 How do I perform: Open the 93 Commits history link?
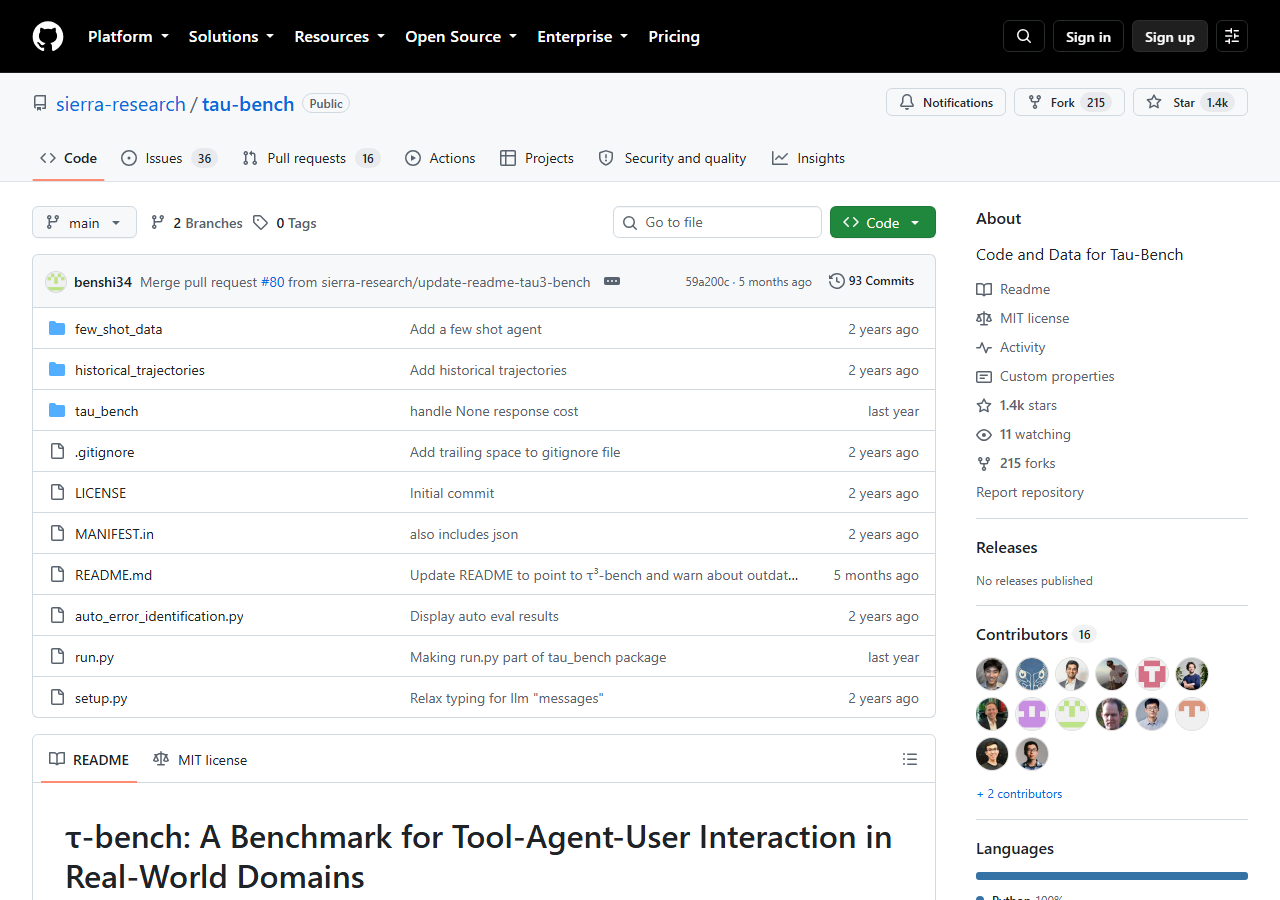(x=872, y=281)
